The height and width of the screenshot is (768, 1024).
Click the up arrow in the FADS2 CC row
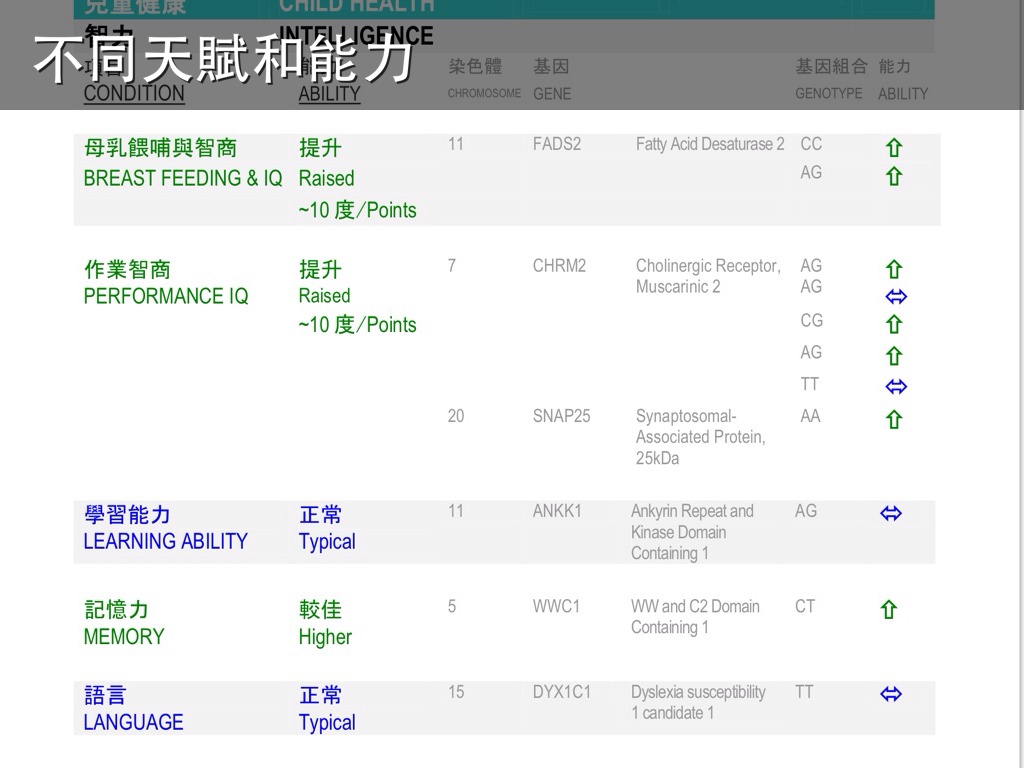[894, 148]
